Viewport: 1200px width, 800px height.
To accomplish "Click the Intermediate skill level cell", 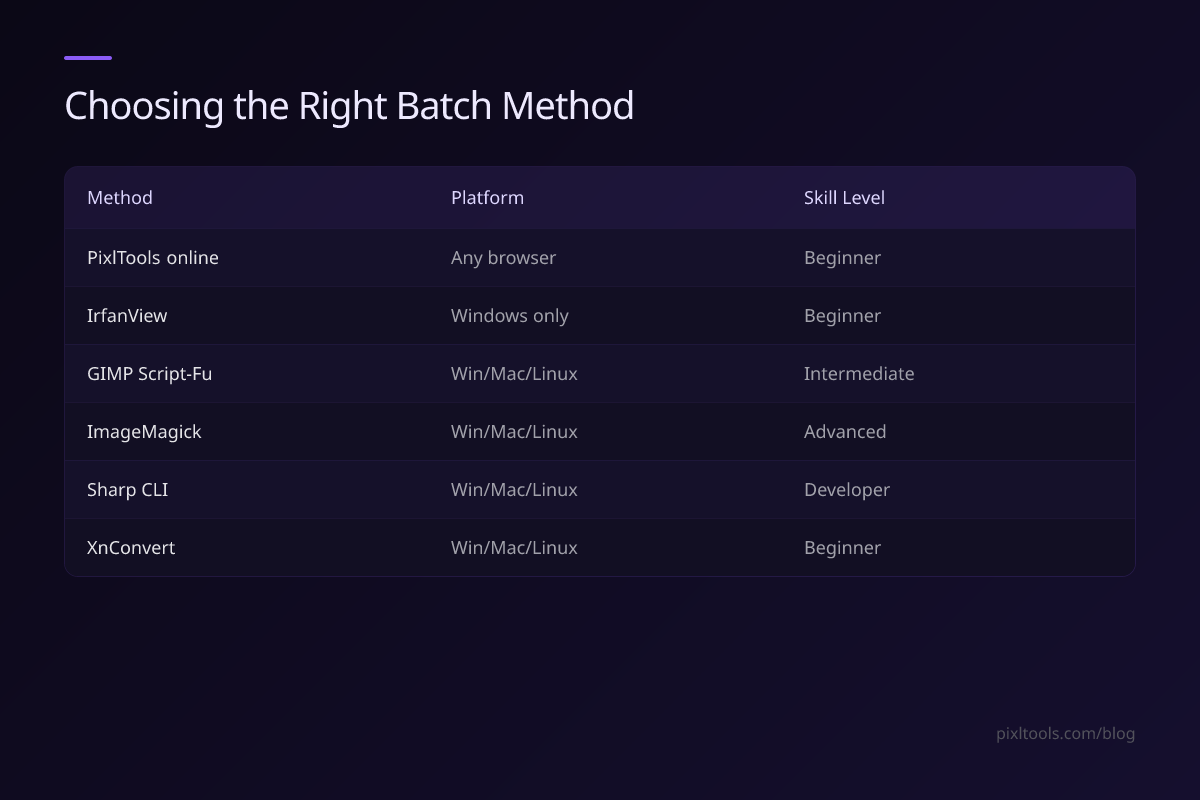I will click(859, 374).
